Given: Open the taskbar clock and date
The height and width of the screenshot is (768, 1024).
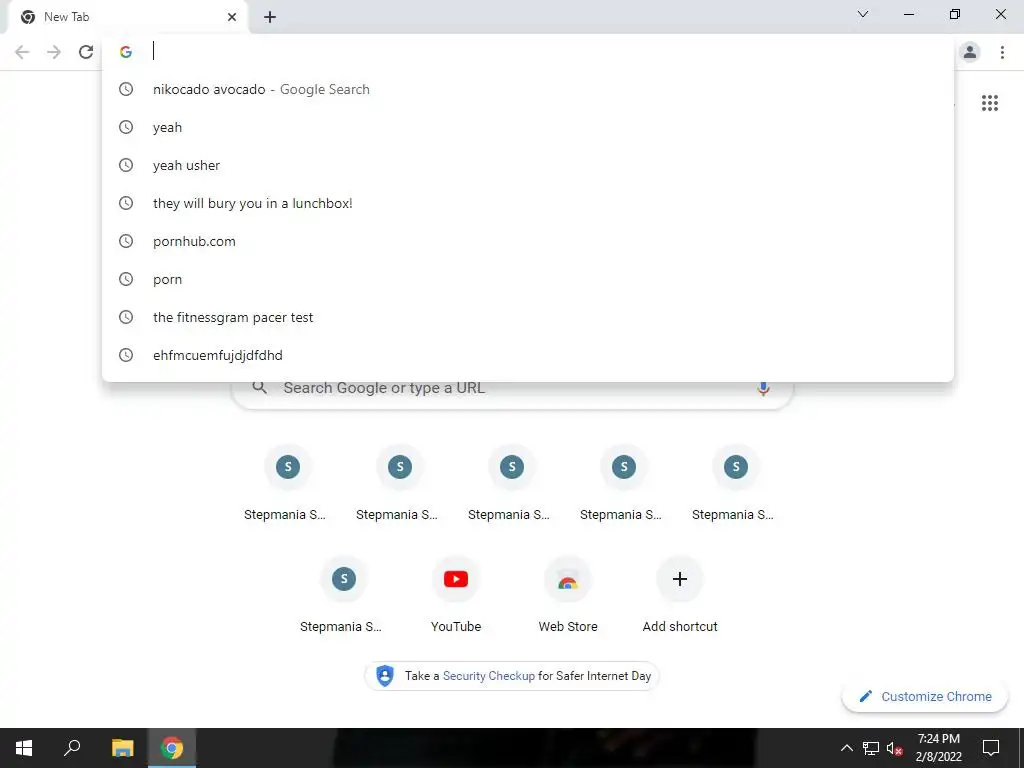Looking at the screenshot, I should pyautogui.click(x=938, y=748).
